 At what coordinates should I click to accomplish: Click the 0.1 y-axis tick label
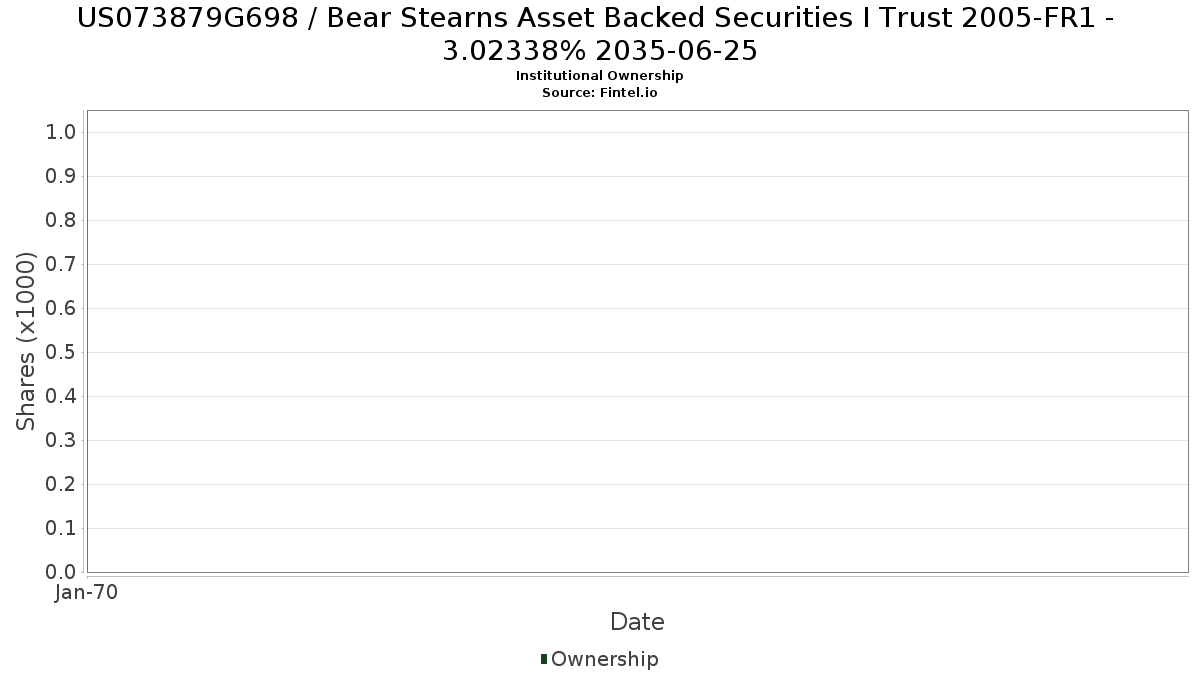tap(62, 528)
